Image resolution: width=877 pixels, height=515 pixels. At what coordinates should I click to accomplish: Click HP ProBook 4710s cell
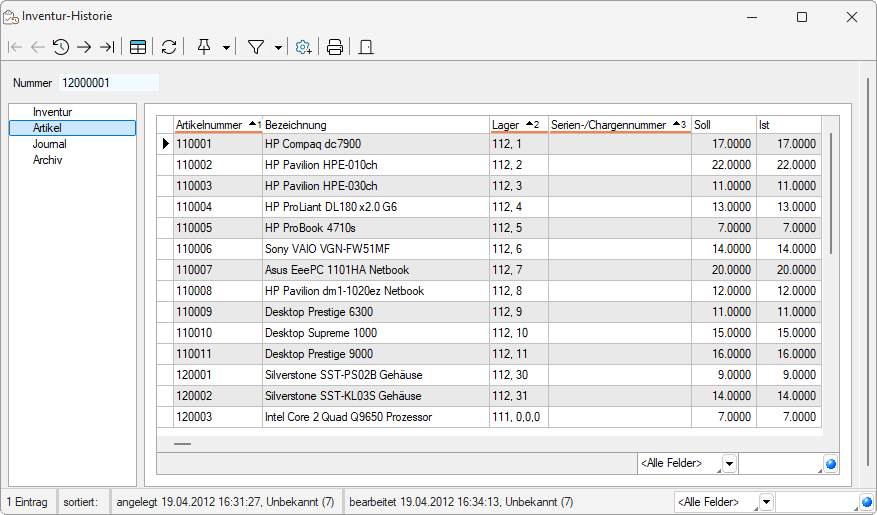(x=375, y=228)
